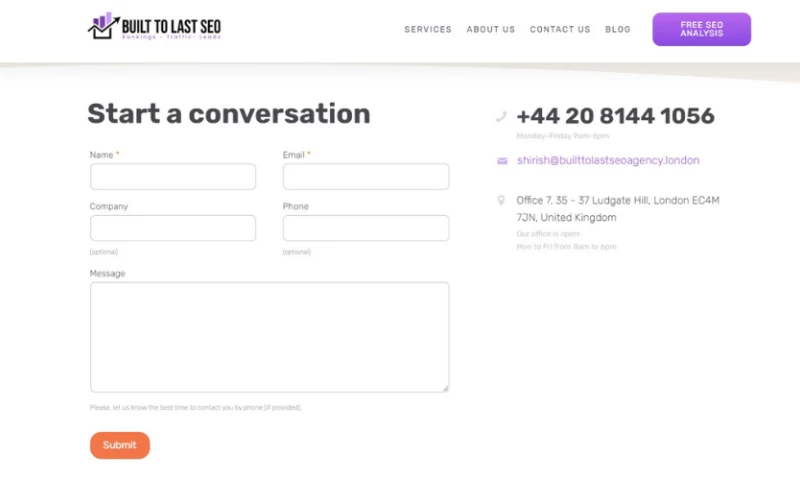The image size is (800, 480).
Task: Click the Free SEO Analysis button
Action: [x=702, y=29]
